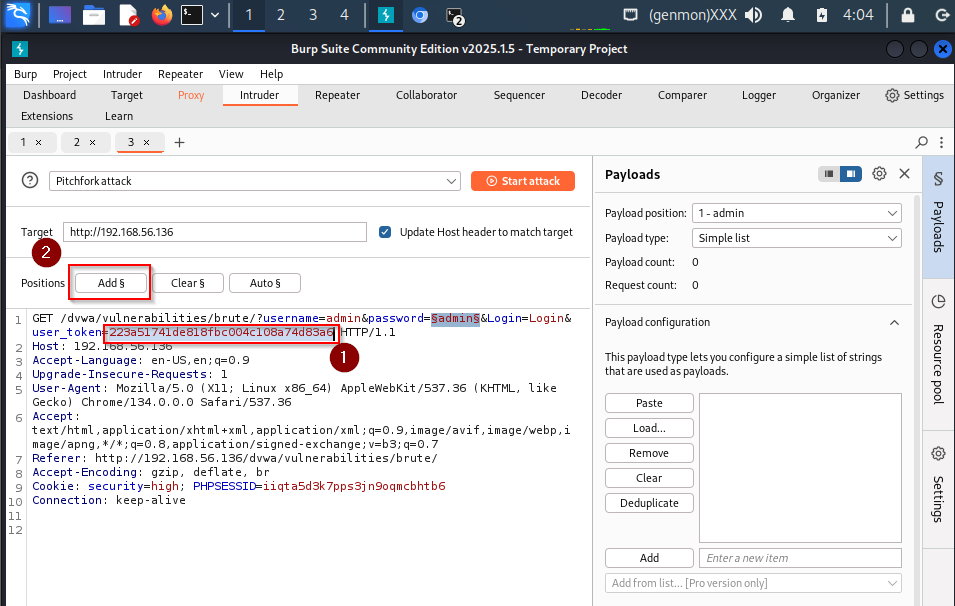Viewport: 955px width, 606px height.
Task: Check the battery power indicator
Action: tap(822, 15)
